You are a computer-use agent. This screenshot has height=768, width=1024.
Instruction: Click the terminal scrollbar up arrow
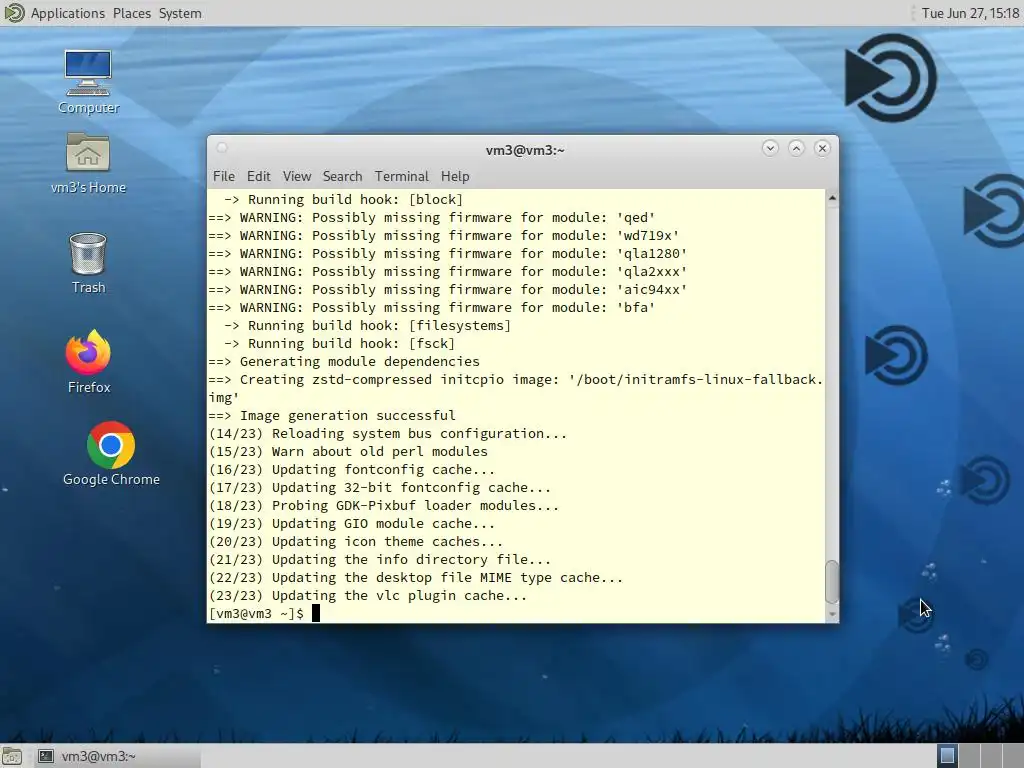(x=832, y=197)
